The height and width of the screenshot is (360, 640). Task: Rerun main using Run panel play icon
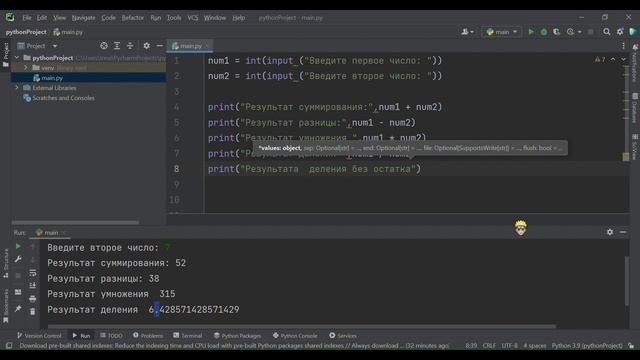[x=18, y=246]
